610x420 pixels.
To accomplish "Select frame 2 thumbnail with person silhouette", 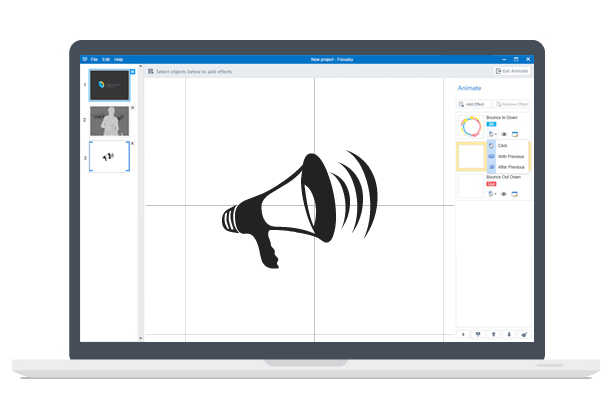I will point(110,121).
